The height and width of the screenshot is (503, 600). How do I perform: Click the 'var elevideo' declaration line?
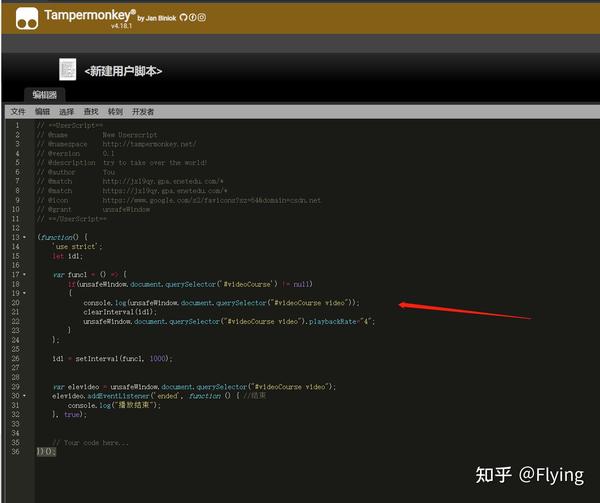(x=194, y=387)
